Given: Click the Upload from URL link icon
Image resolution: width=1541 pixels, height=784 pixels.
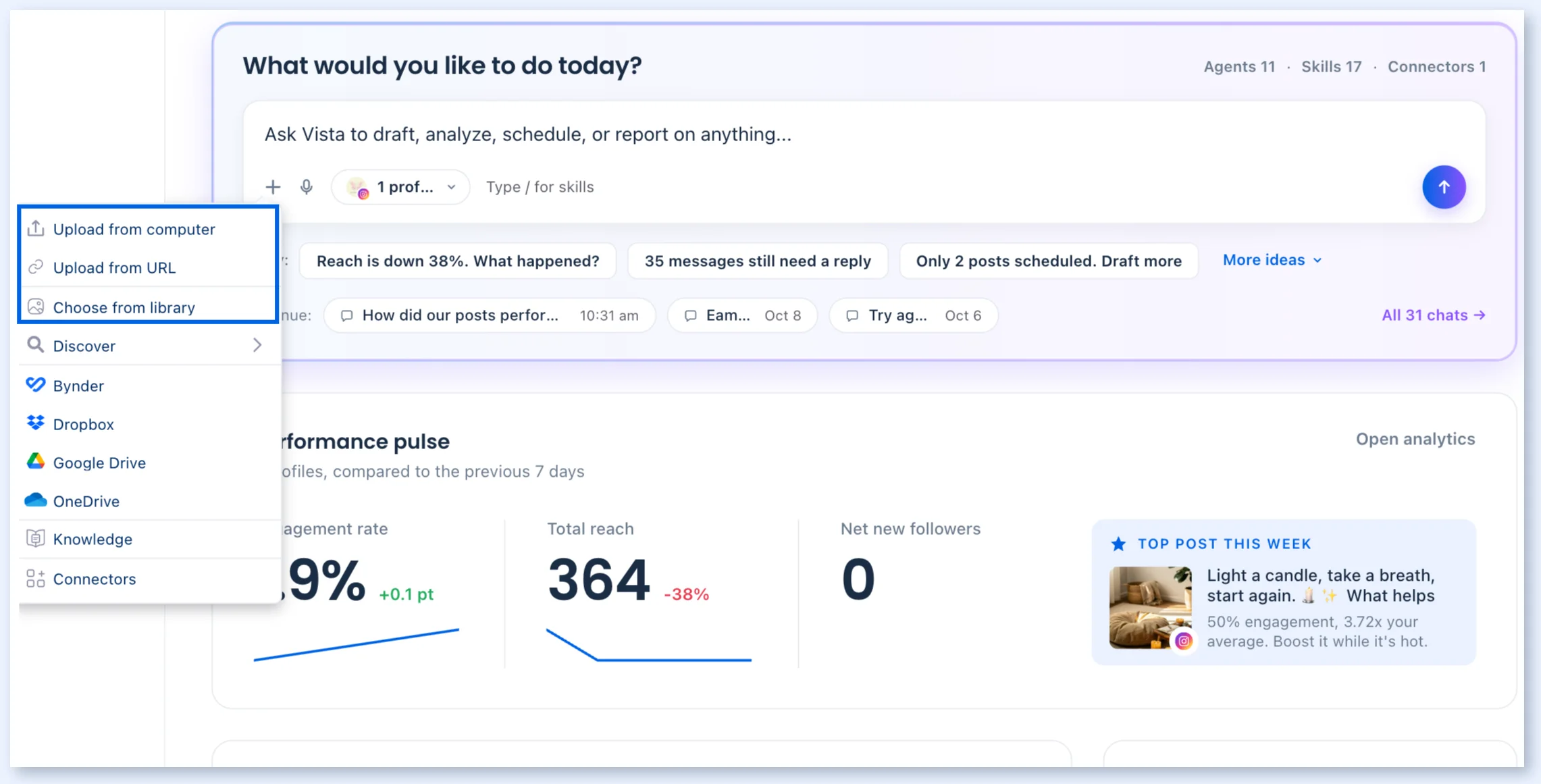Looking at the screenshot, I should tap(36, 267).
